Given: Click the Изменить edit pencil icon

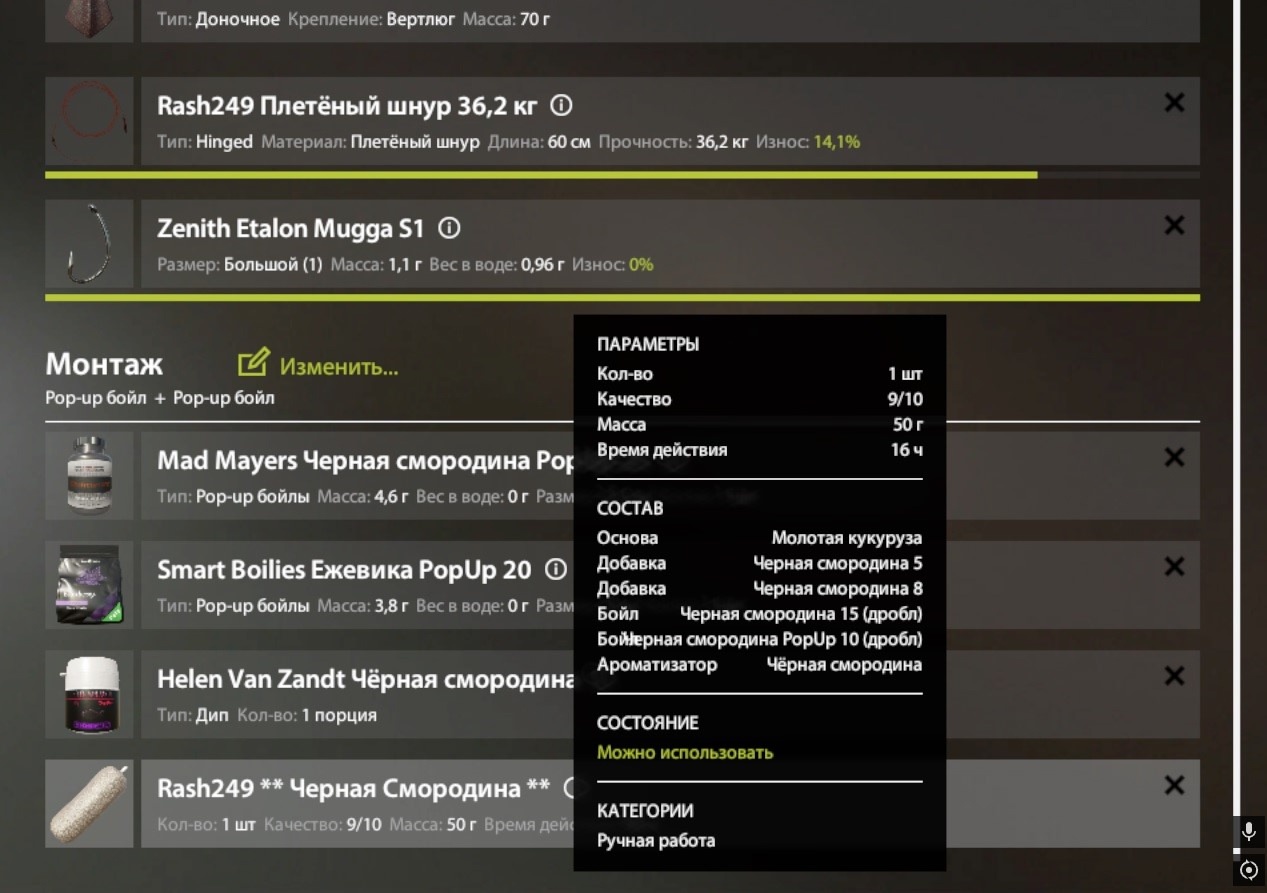Looking at the screenshot, I should [254, 364].
